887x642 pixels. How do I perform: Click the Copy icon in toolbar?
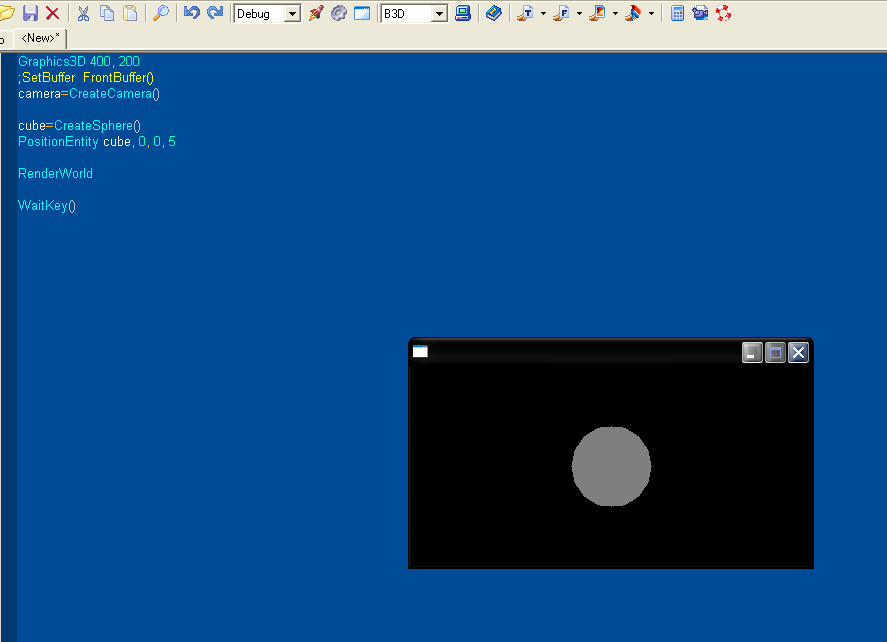point(106,13)
